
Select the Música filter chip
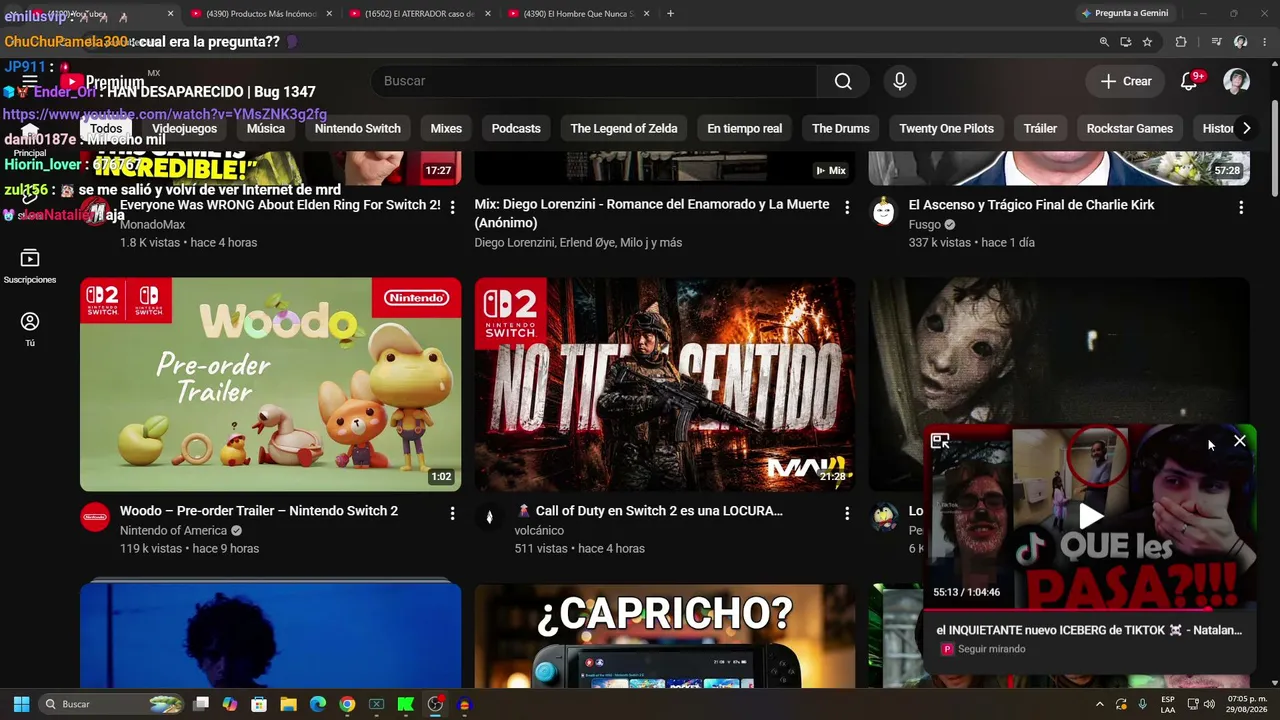(x=266, y=128)
